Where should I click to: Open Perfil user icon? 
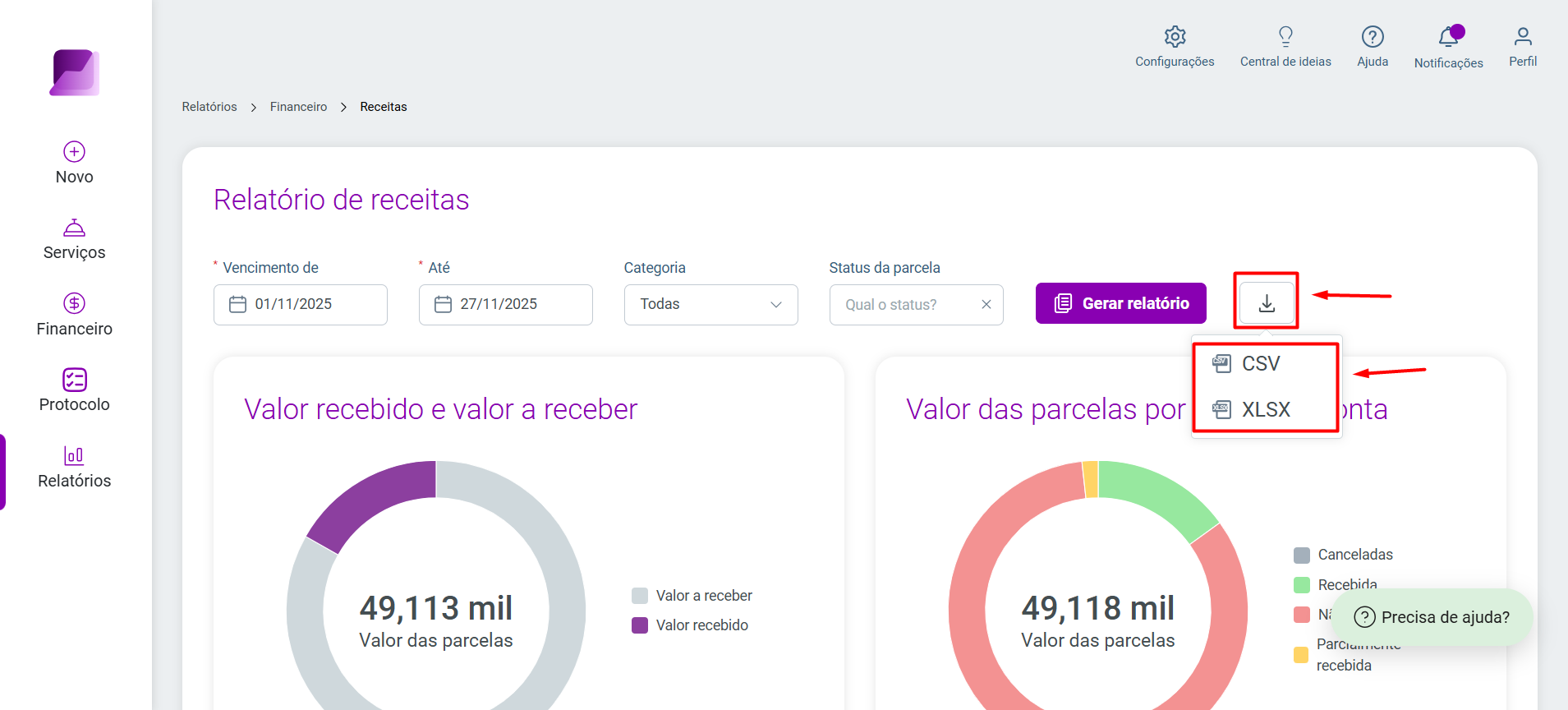tap(1523, 36)
